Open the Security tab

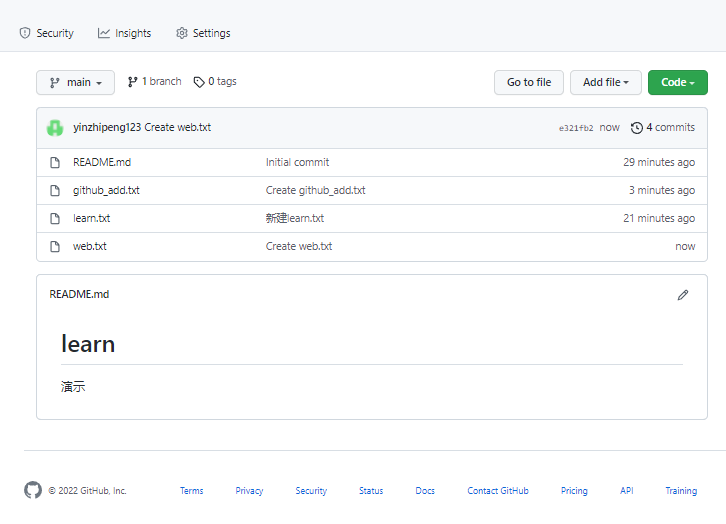pos(46,33)
